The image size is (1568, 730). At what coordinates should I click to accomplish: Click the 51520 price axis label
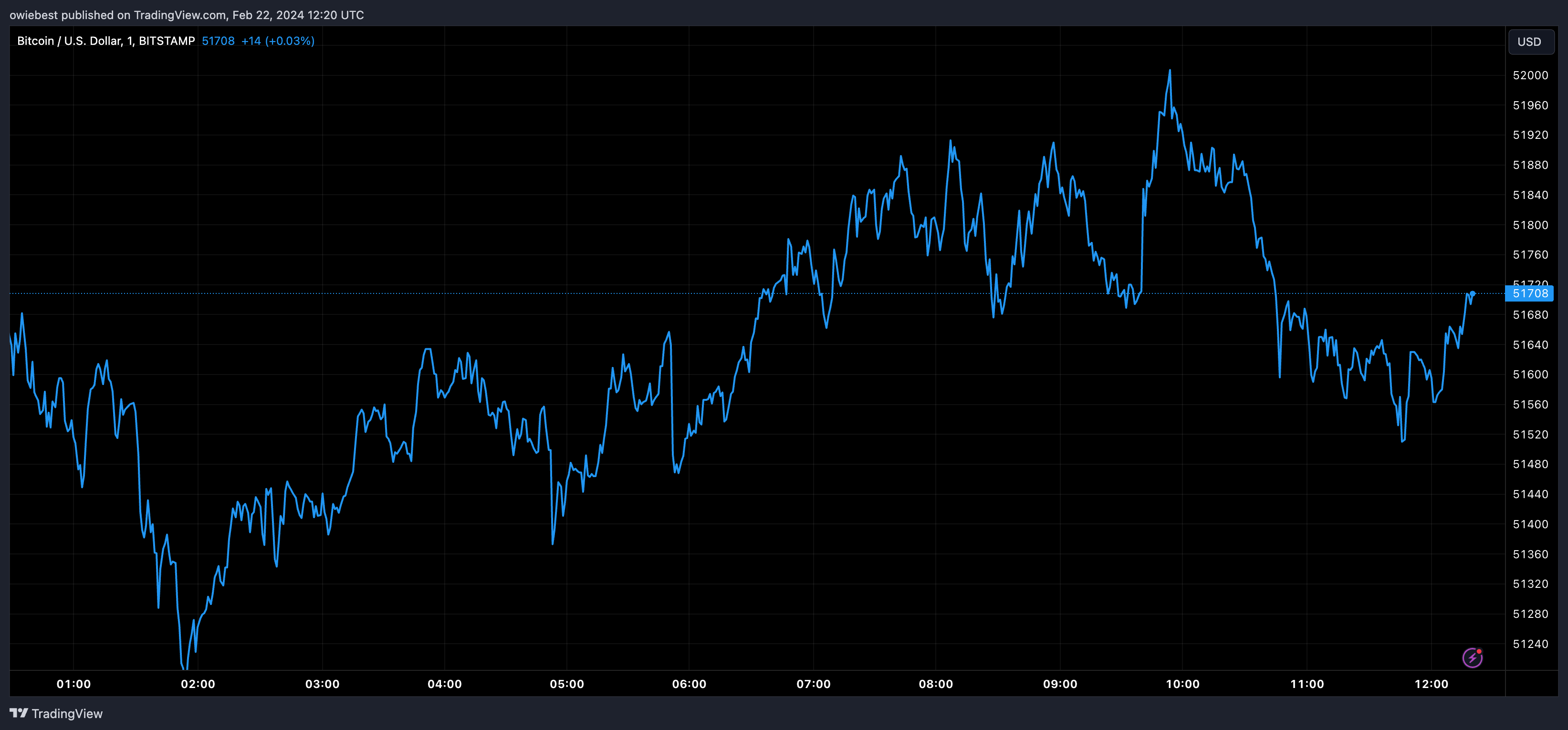coord(1530,435)
